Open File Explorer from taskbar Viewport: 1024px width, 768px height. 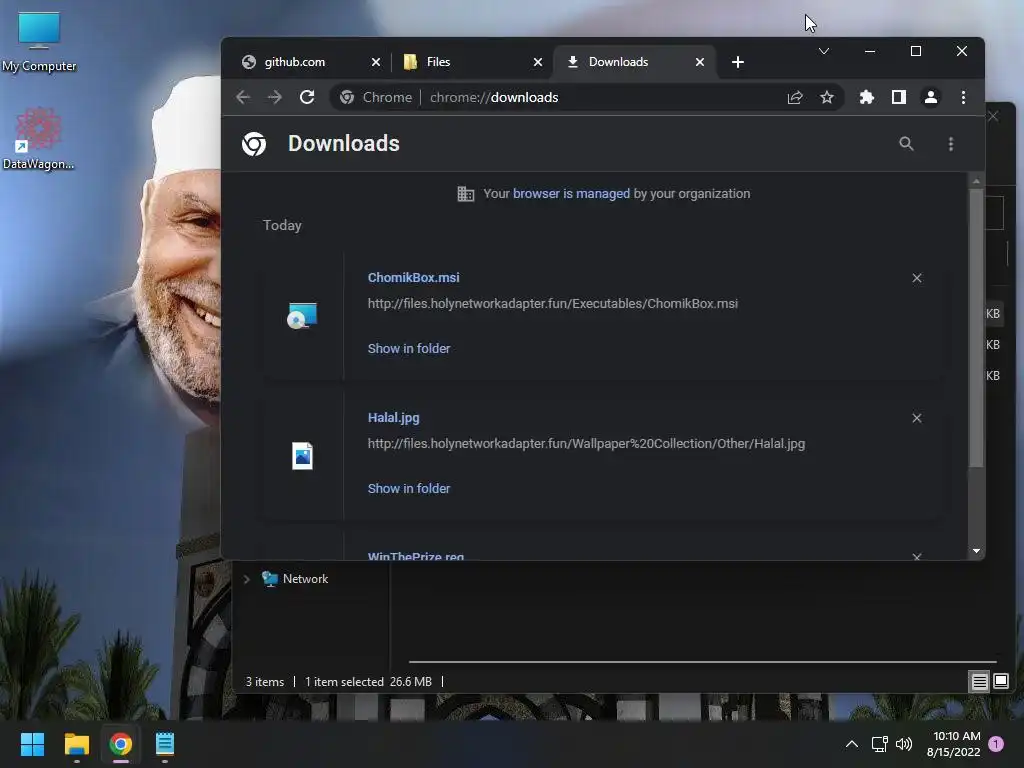pos(76,744)
